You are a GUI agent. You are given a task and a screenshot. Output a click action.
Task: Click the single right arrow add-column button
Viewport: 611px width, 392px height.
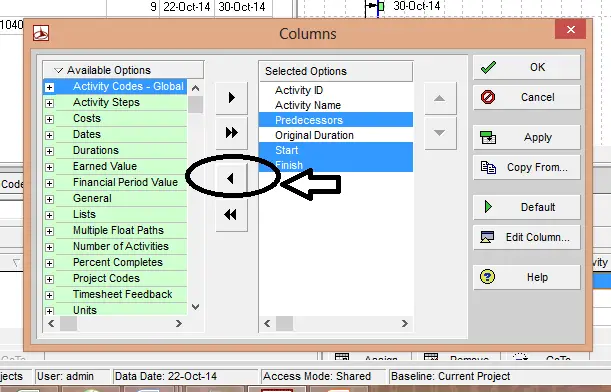coord(231,98)
